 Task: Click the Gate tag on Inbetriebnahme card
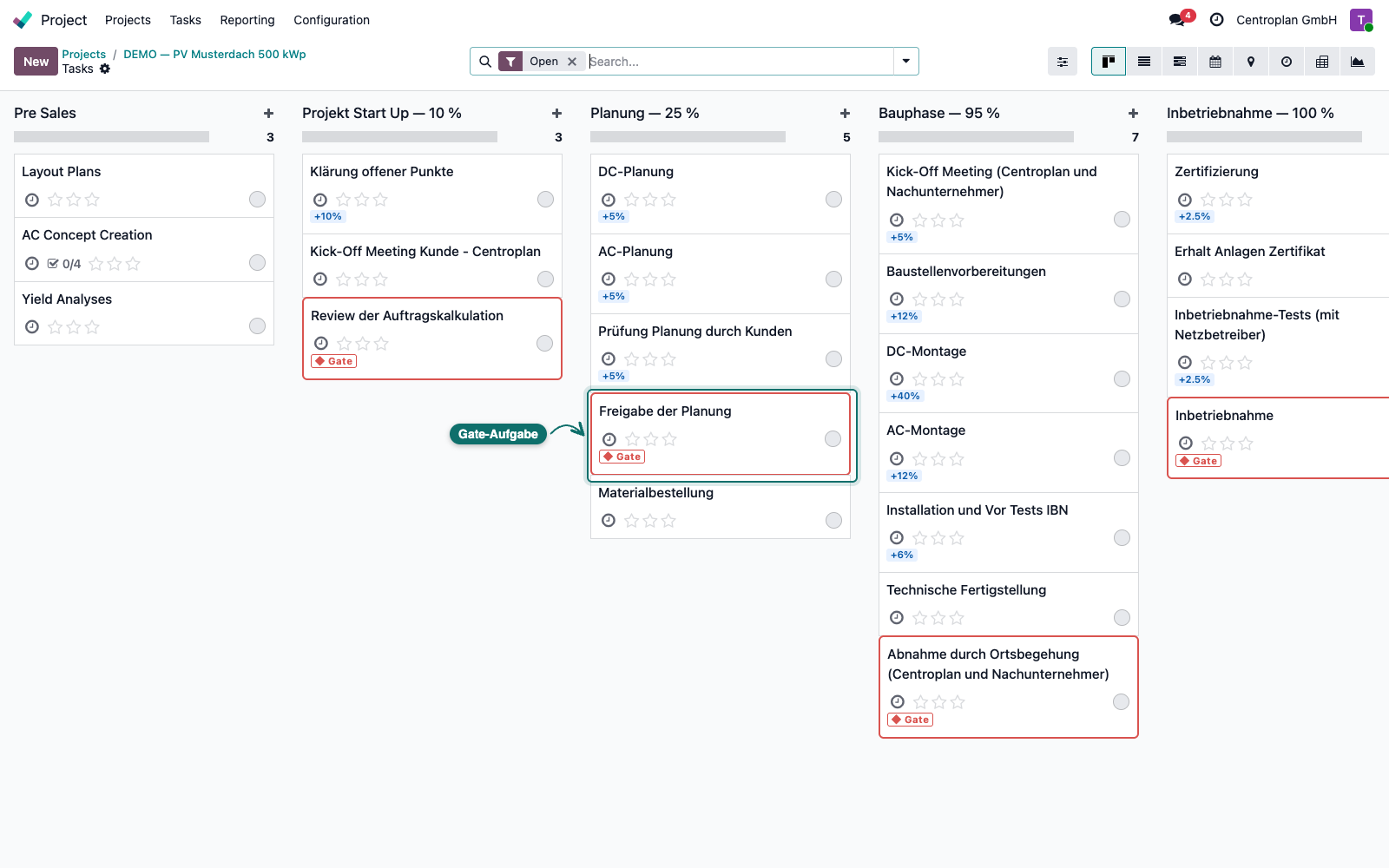[x=1198, y=461]
